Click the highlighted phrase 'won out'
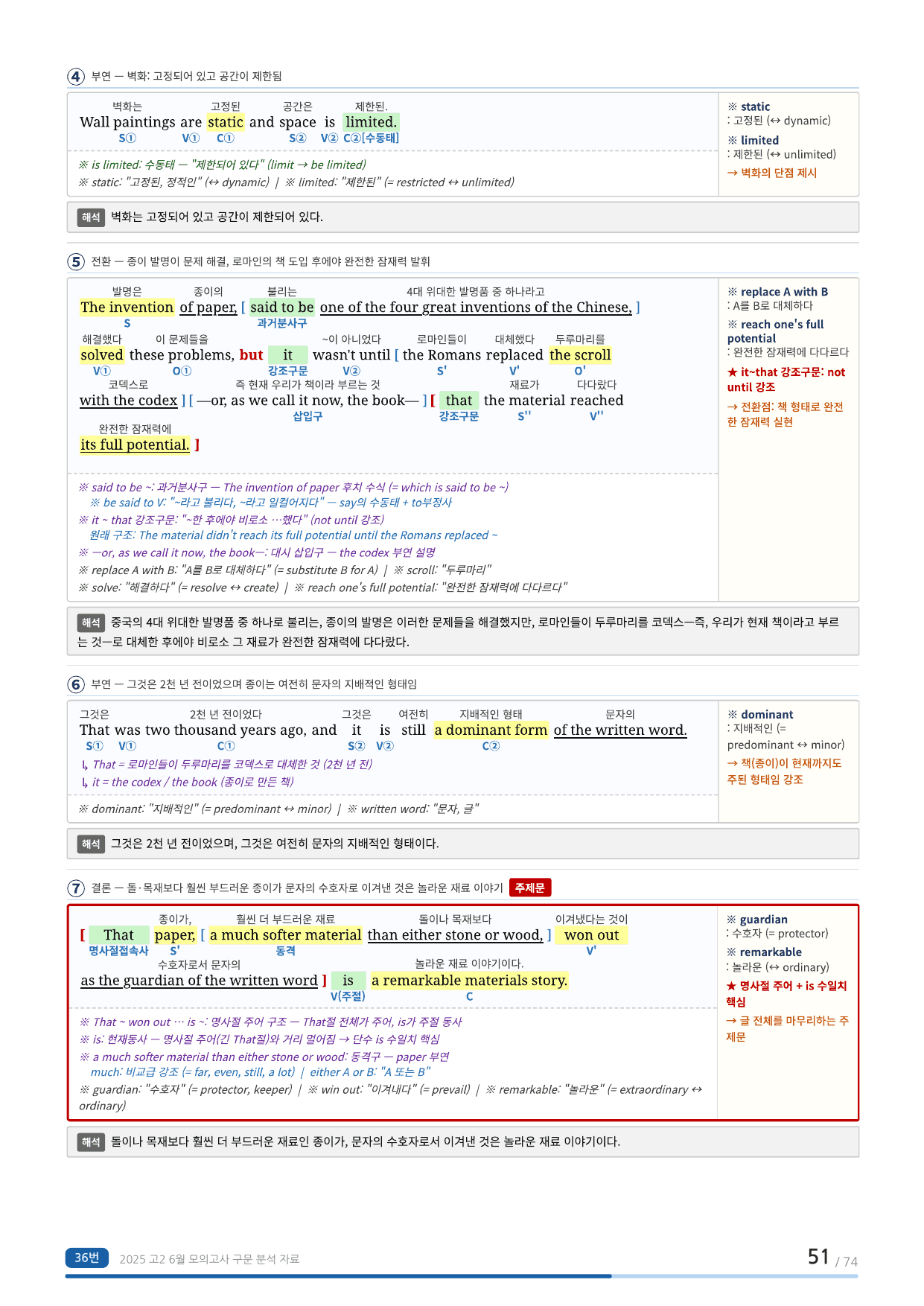924x1306 pixels. point(591,935)
